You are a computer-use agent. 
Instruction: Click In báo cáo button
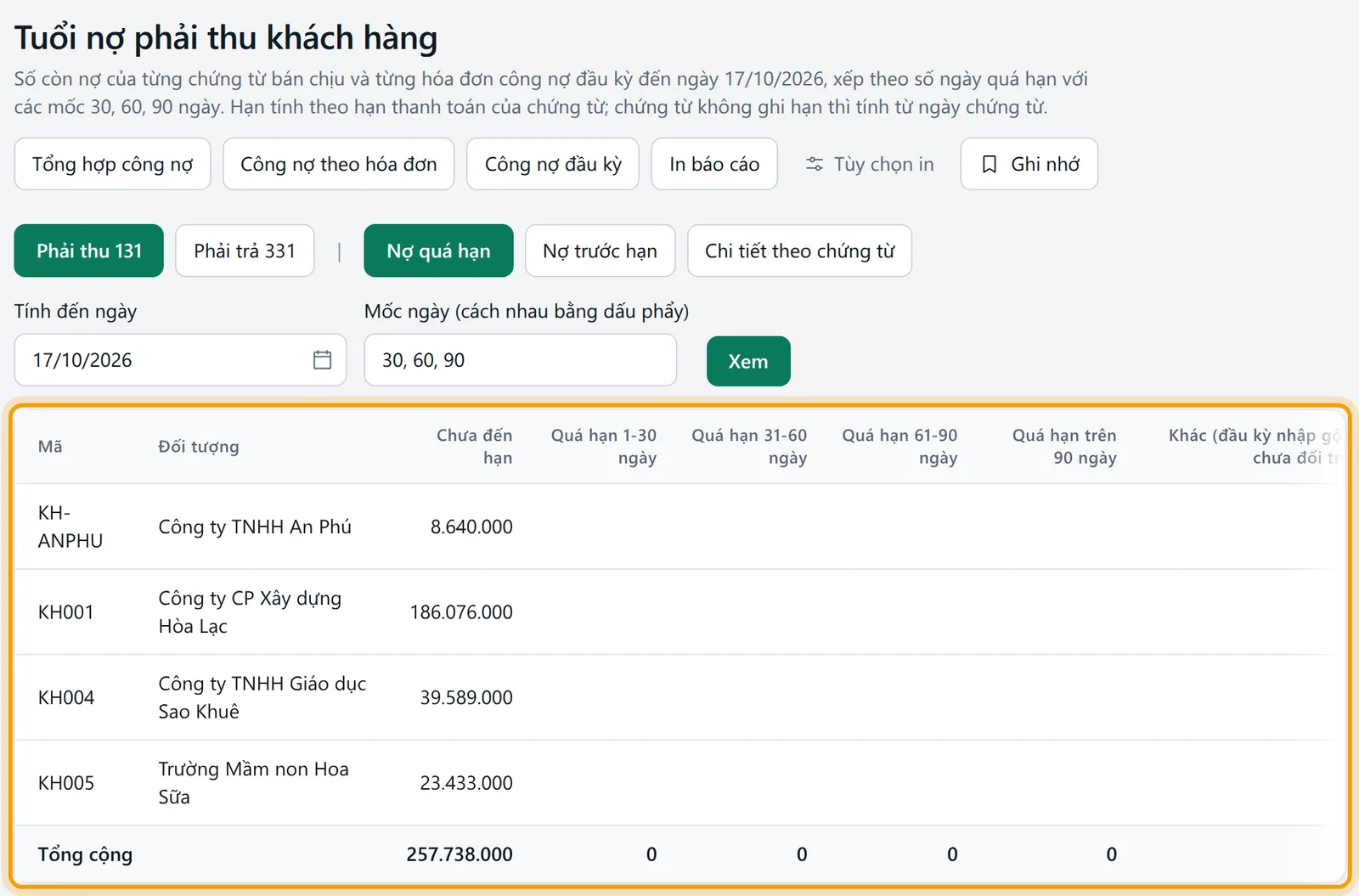pos(714,164)
